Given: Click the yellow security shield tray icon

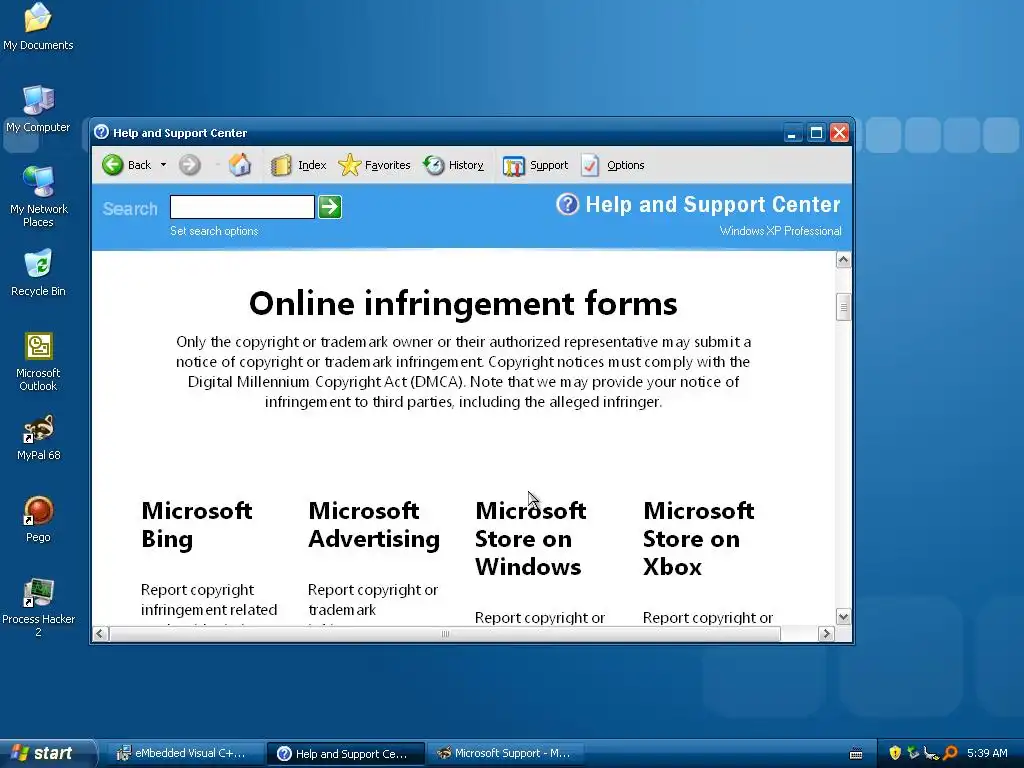Looking at the screenshot, I should click(x=895, y=753).
